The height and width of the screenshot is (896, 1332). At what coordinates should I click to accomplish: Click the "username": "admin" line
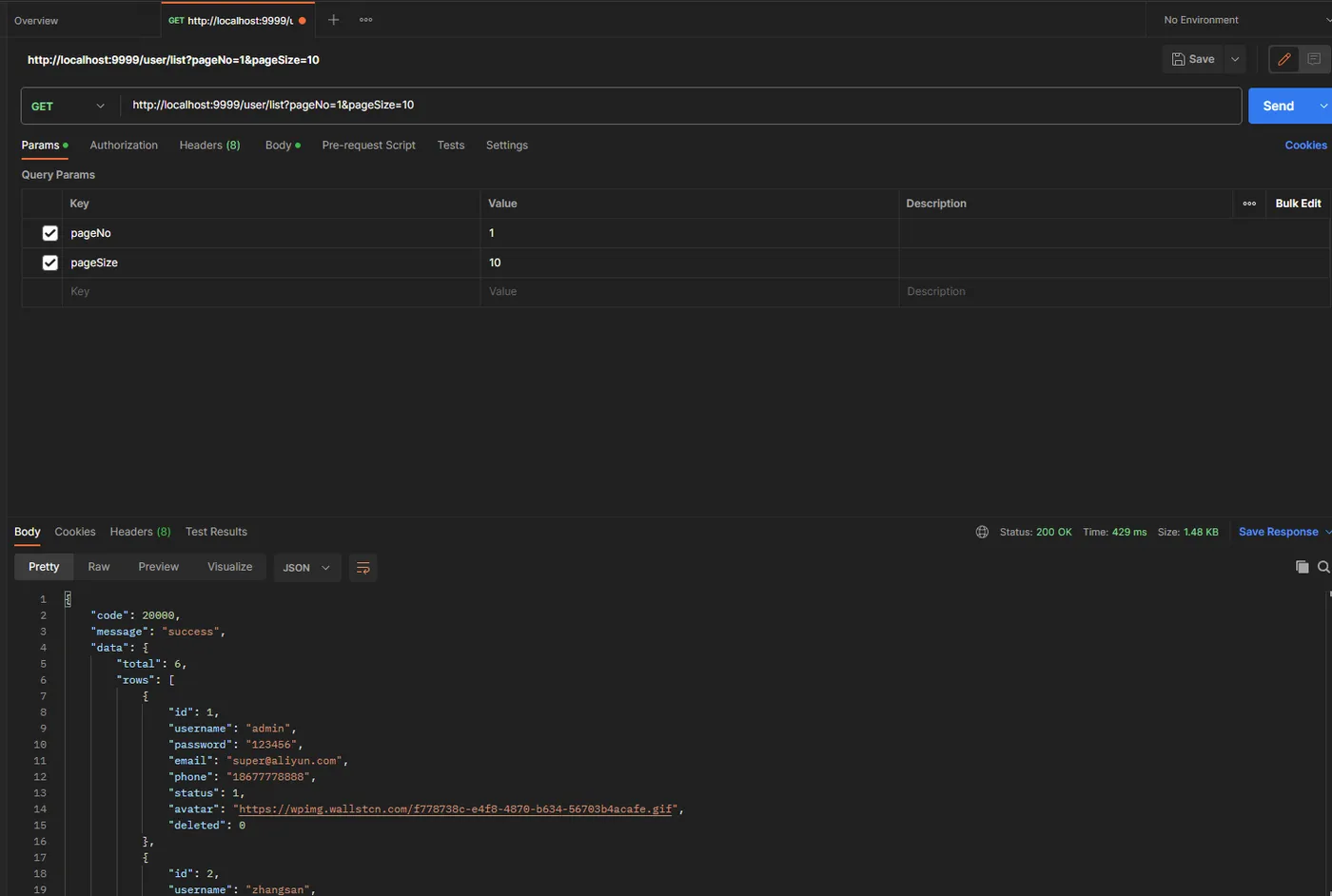coord(232,729)
